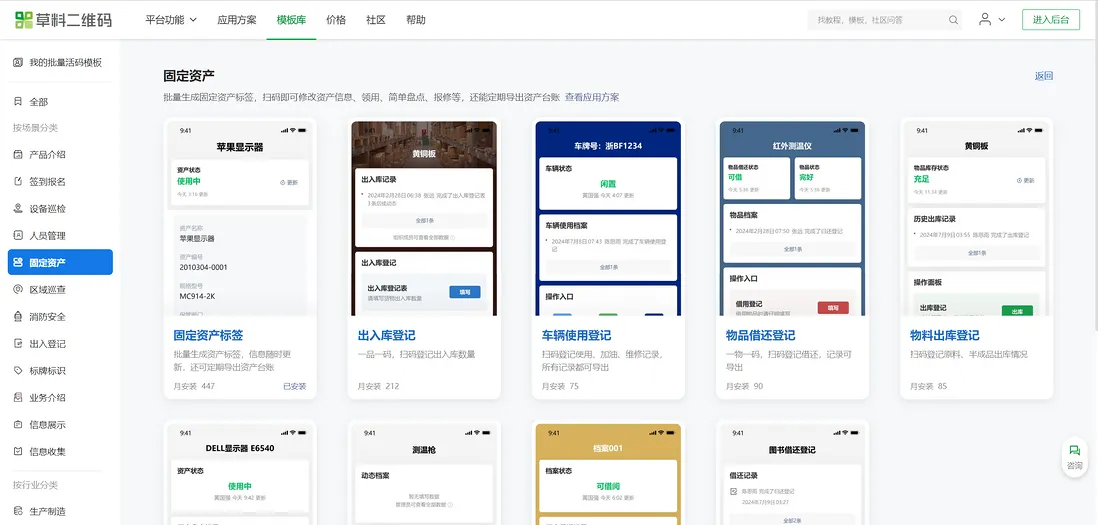Click the 图书借还登记 preview thumbnail
The image size is (1098, 525).
coord(792,474)
